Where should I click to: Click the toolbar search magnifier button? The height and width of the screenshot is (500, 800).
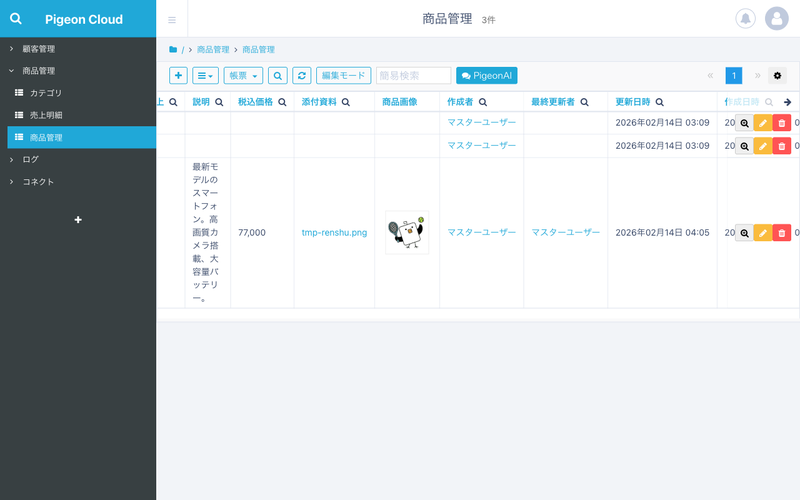click(278, 76)
